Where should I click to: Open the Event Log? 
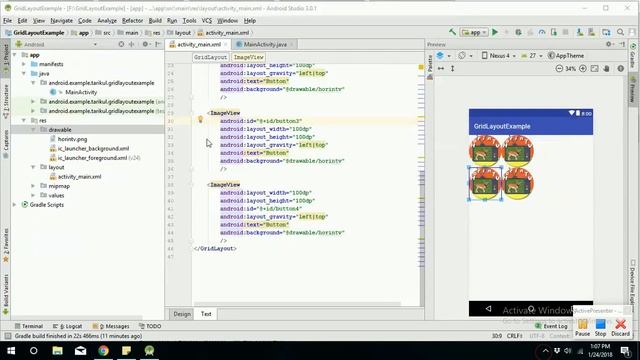[x=551, y=326]
